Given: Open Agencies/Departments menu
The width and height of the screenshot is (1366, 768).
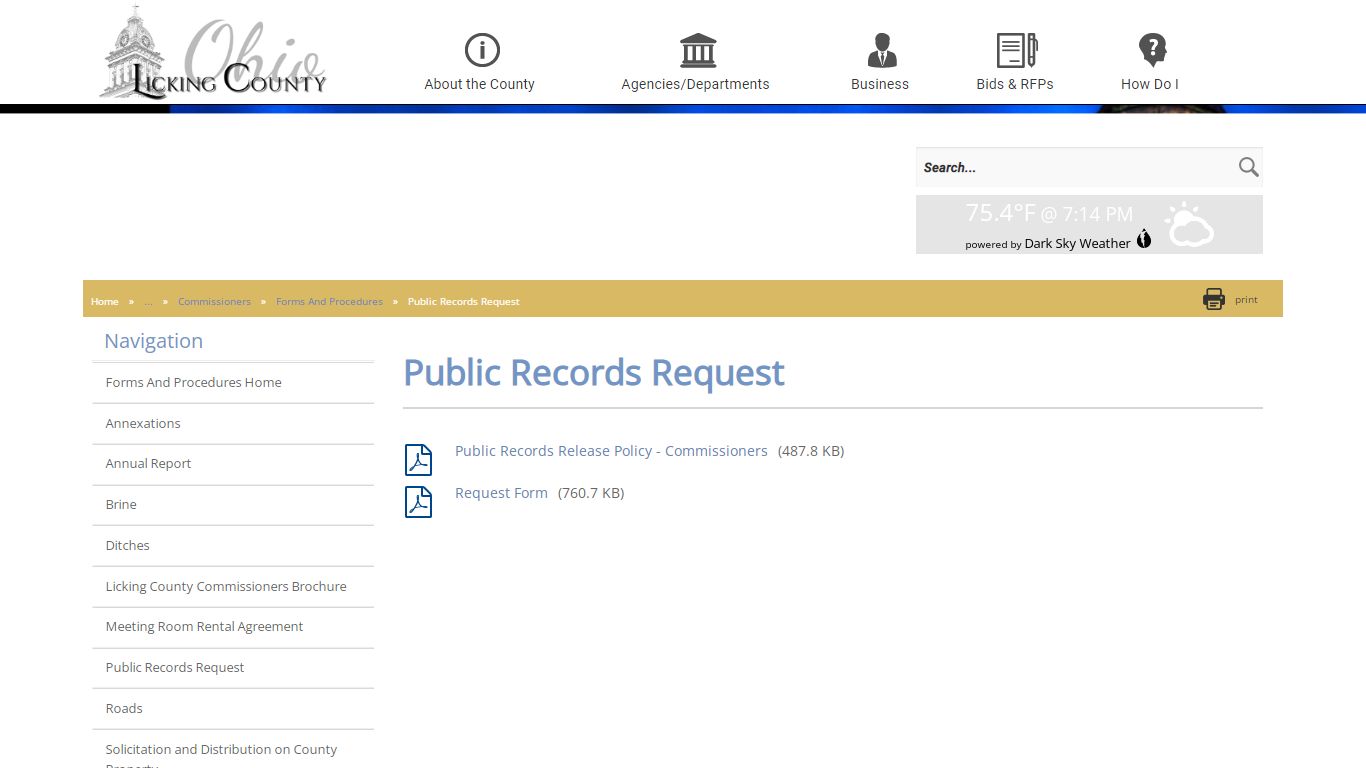Looking at the screenshot, I should coord(695,84).
